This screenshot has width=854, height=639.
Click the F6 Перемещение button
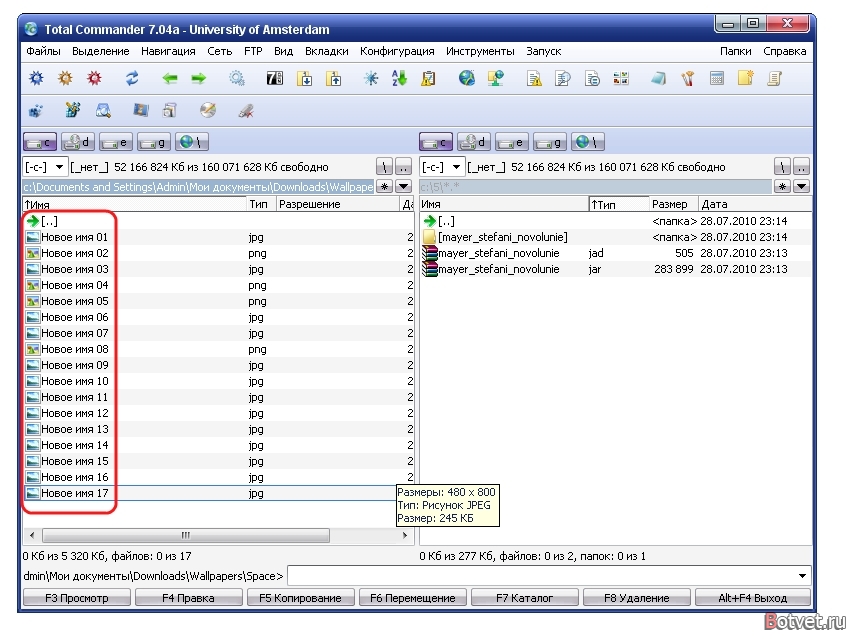[x=412, y=598]
